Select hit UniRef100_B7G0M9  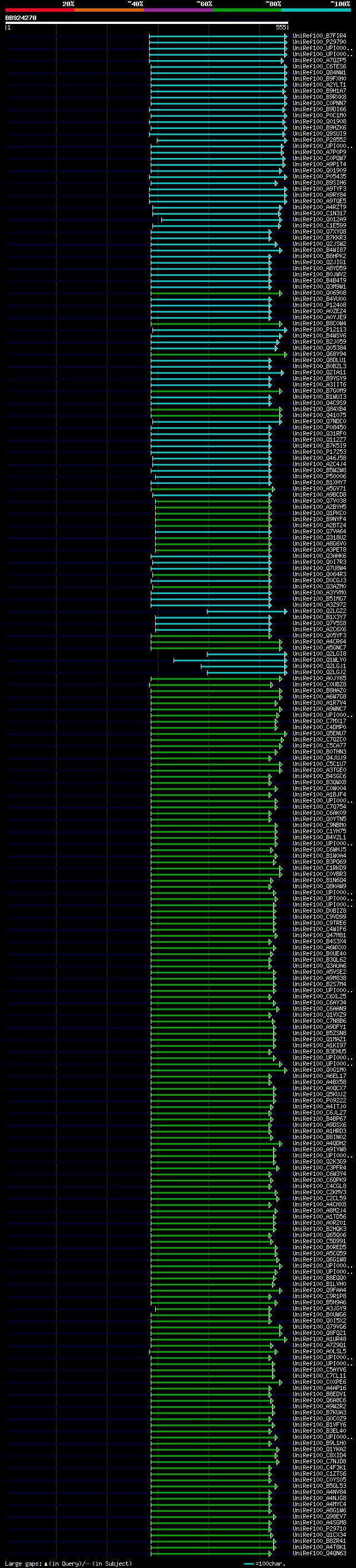click(x=319, y=391)
